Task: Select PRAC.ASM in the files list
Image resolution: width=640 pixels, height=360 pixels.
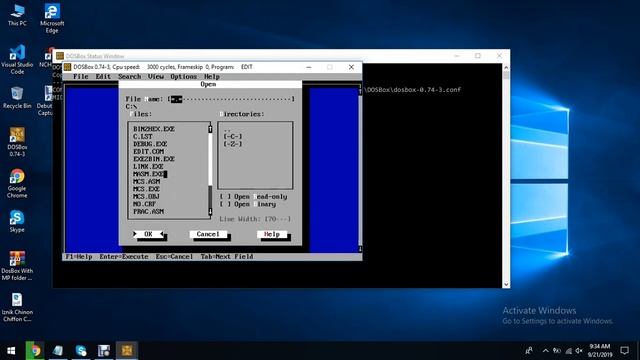Action: tap(148, 211)
